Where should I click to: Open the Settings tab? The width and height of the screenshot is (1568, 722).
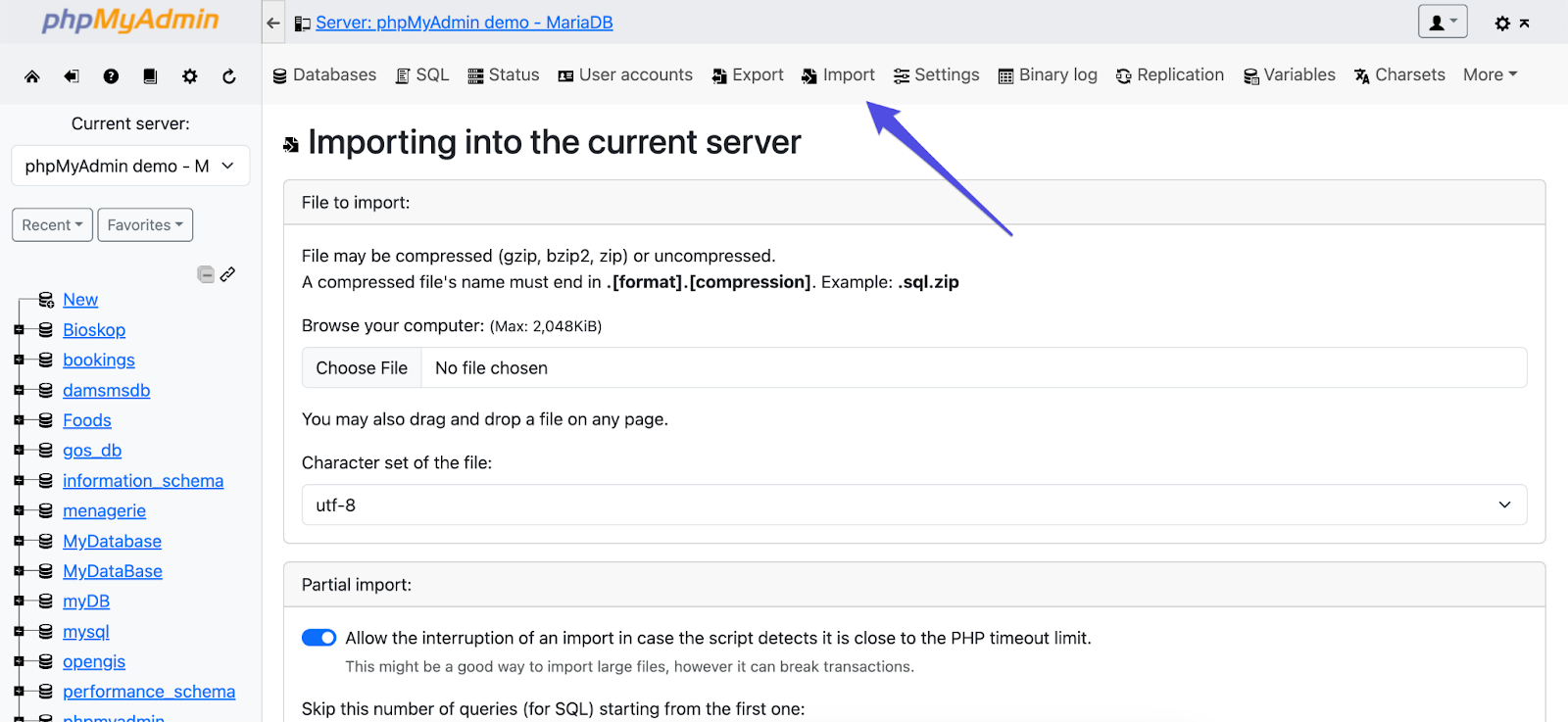tap(936, 74)
